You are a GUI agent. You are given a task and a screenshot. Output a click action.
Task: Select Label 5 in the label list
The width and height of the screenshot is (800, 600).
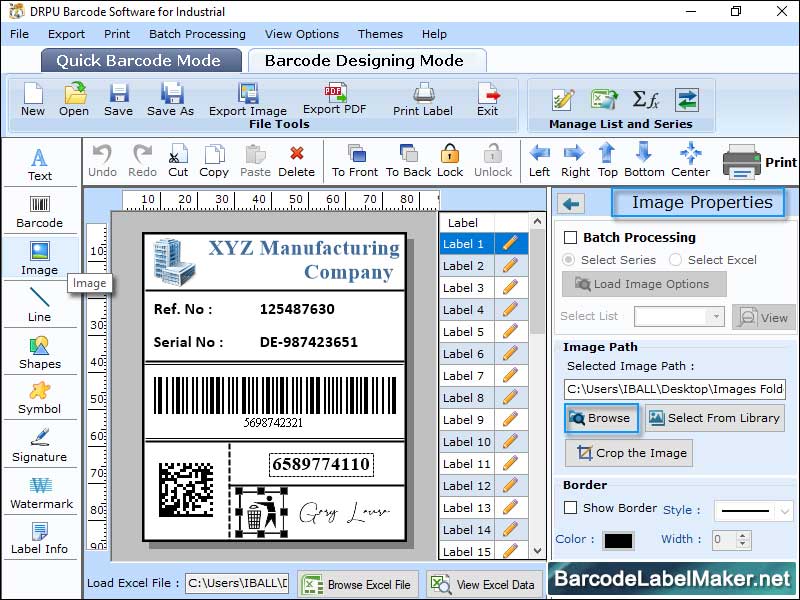pos(464,331)
